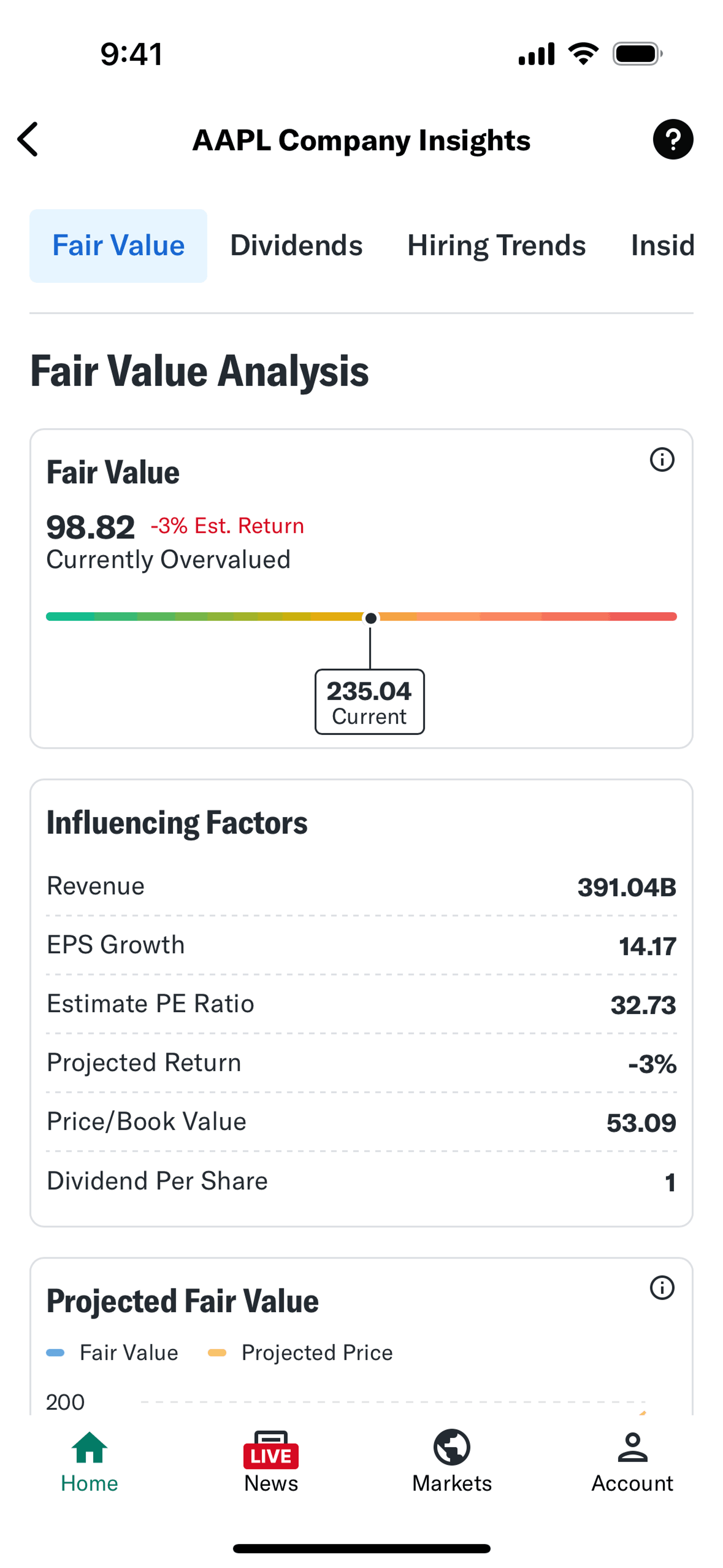Tap the Markets globe icon
723x1568 pixels.
(x=451, y=1447)
